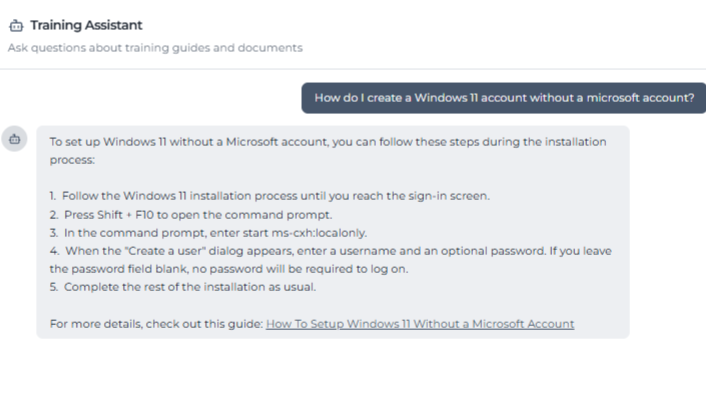This screenshot has width=706, height=397.
Task: Click the text "For more details, check out this guide:"
Action: [156, 324]
